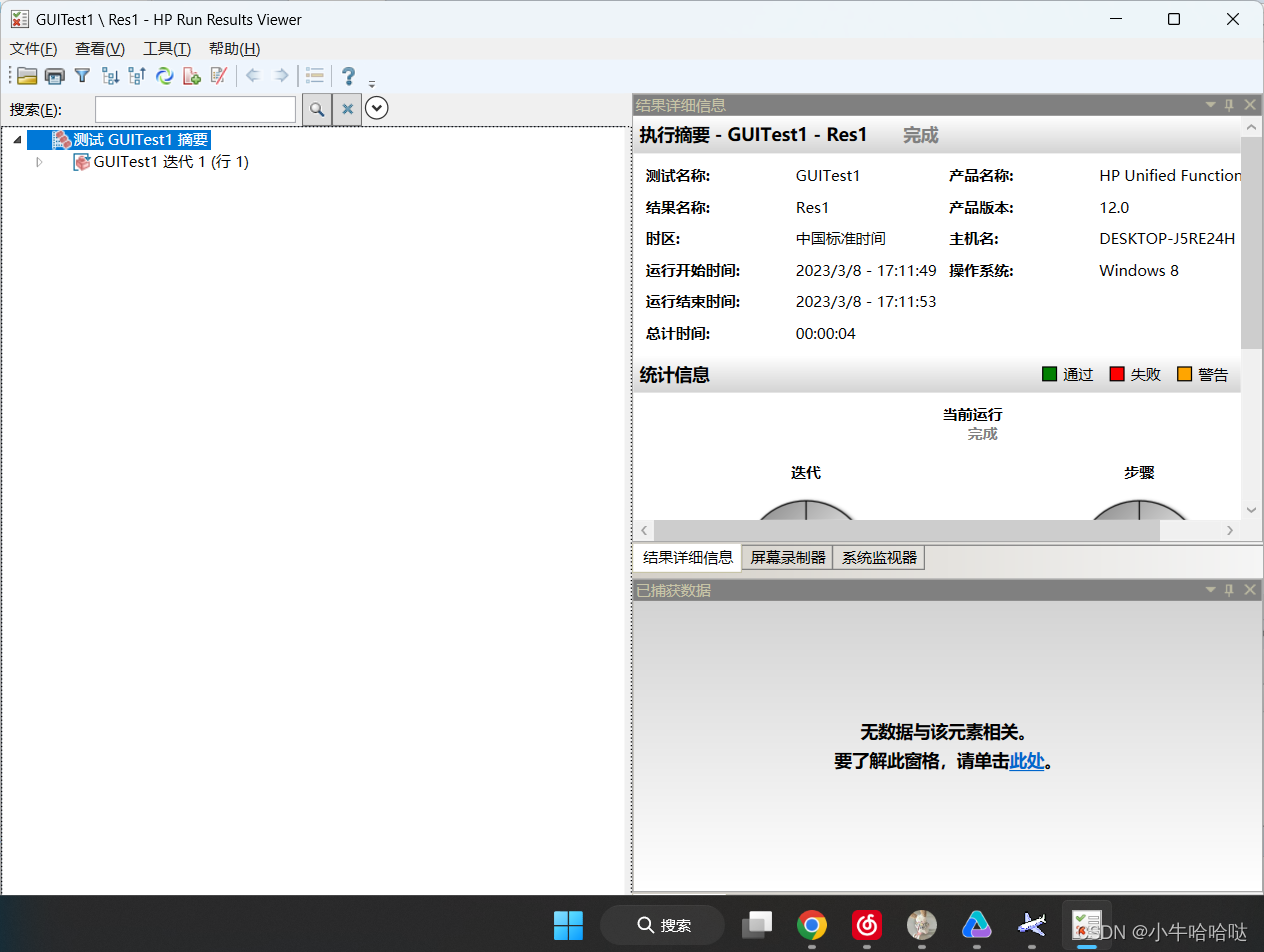This screenshot has height=952, width=1264.
Task: Collapse the 测试 GUITest1 摘要 node
Action: tap(16, 139)
